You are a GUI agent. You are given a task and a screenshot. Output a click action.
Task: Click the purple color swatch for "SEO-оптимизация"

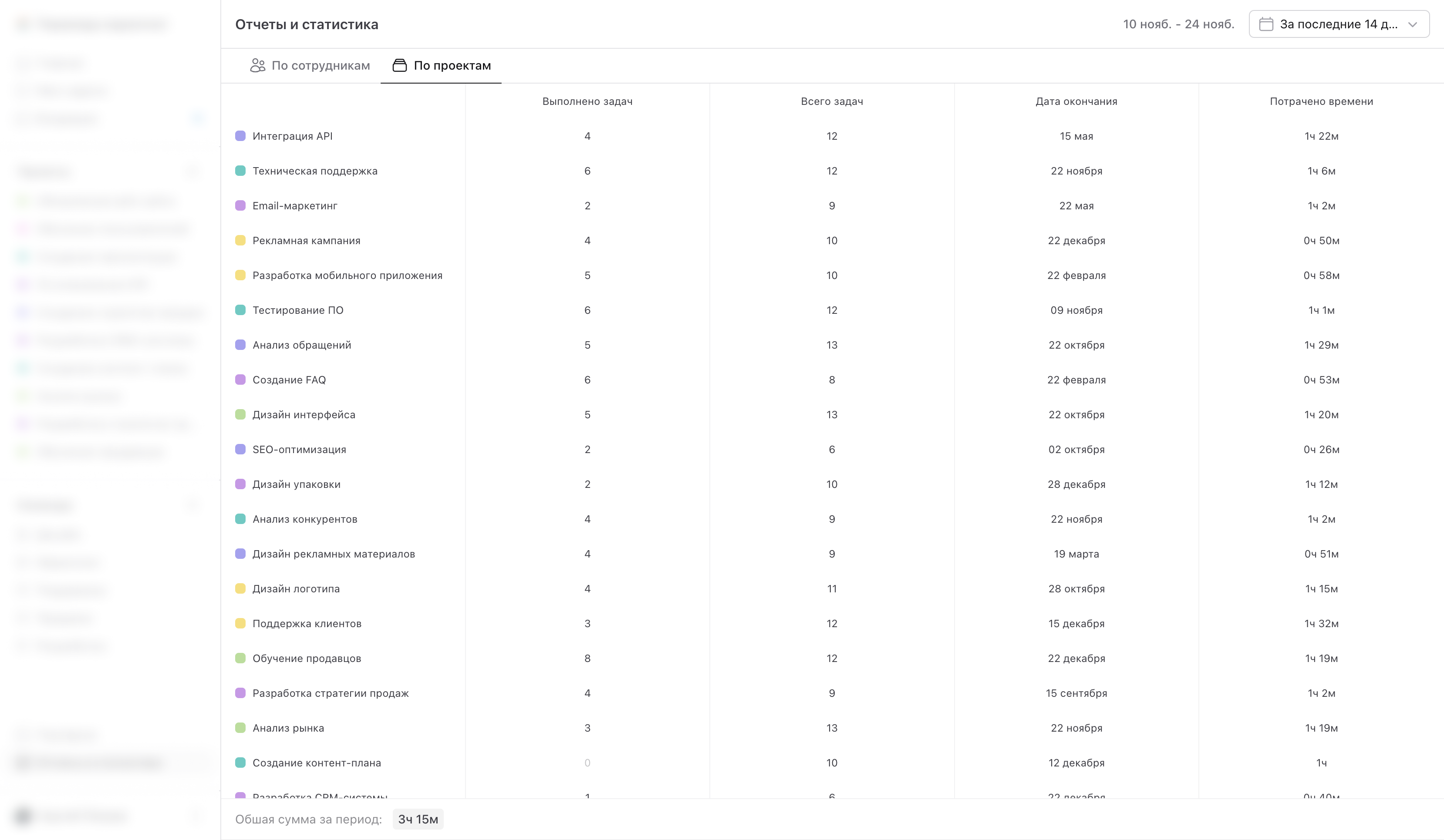pos(241,450)
